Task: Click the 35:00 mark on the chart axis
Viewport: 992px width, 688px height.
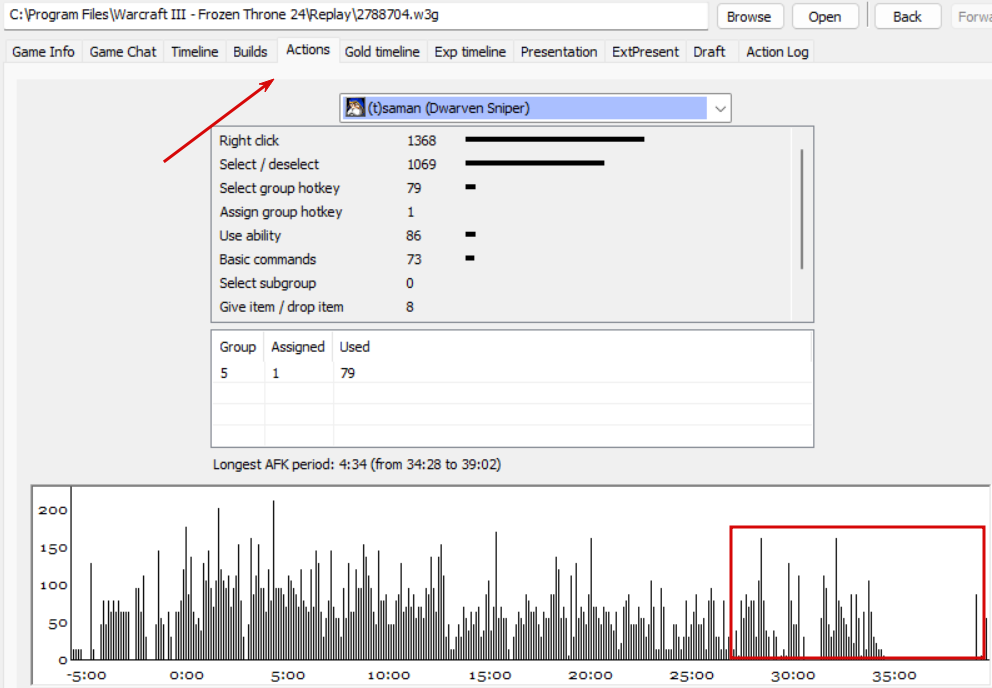Action: tap(894, 675)
